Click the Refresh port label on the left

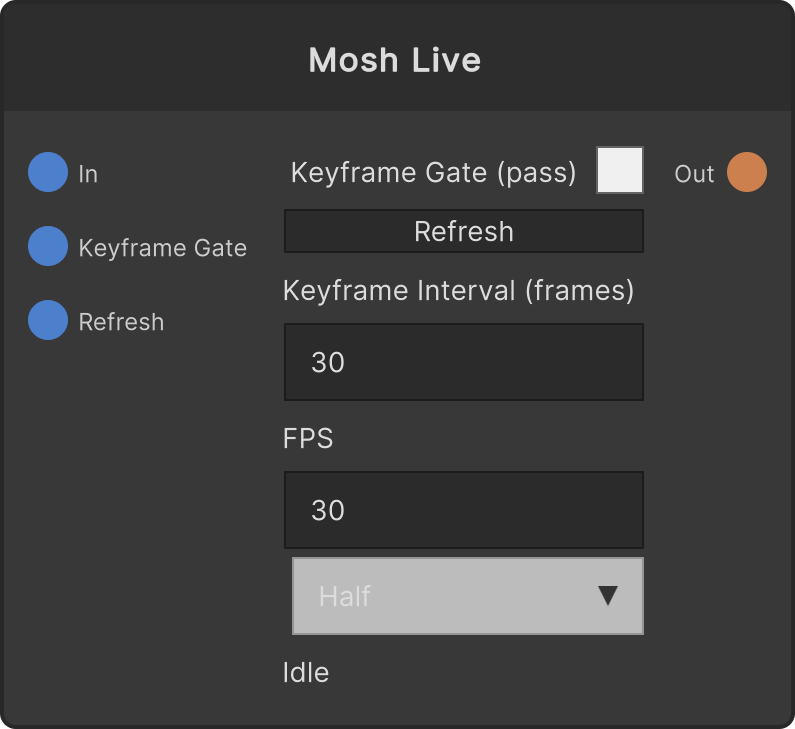[121, 322]
